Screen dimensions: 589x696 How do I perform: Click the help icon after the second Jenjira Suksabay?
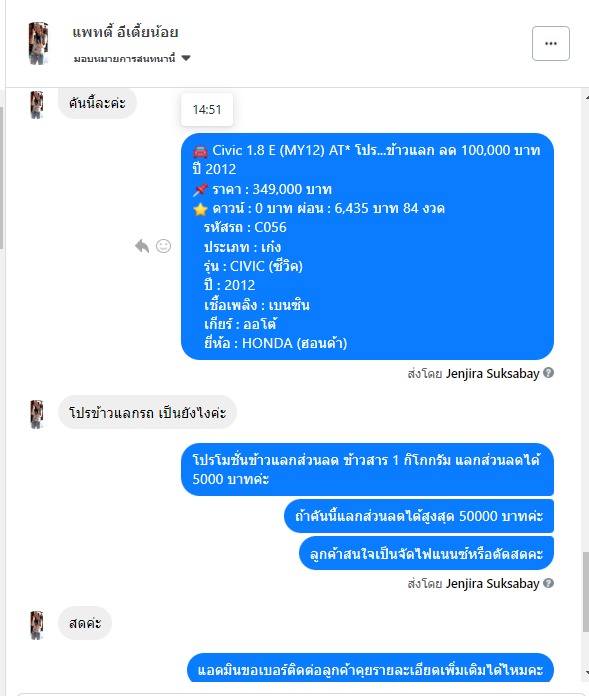(548, 583)
